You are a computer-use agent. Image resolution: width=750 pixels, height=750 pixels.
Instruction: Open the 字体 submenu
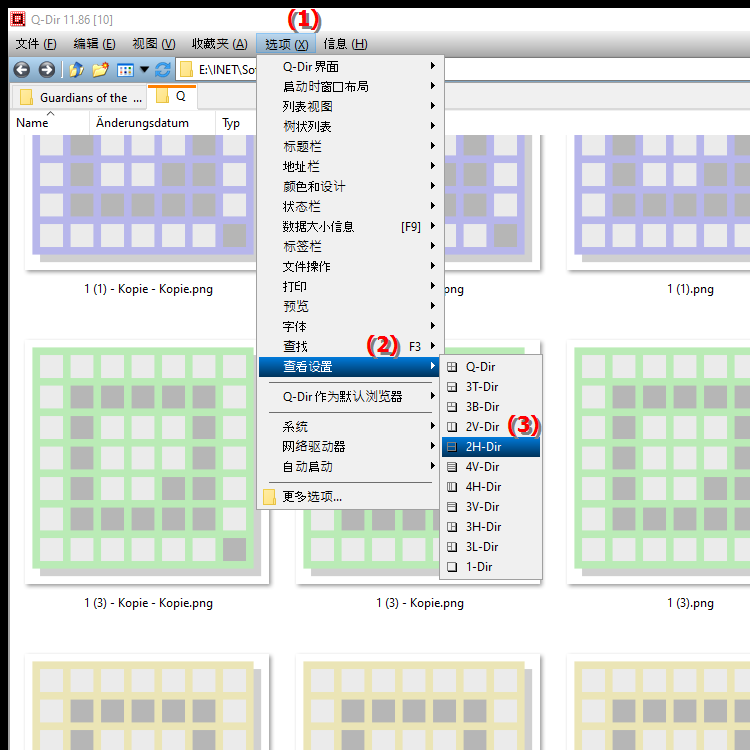tap(350, 327)
